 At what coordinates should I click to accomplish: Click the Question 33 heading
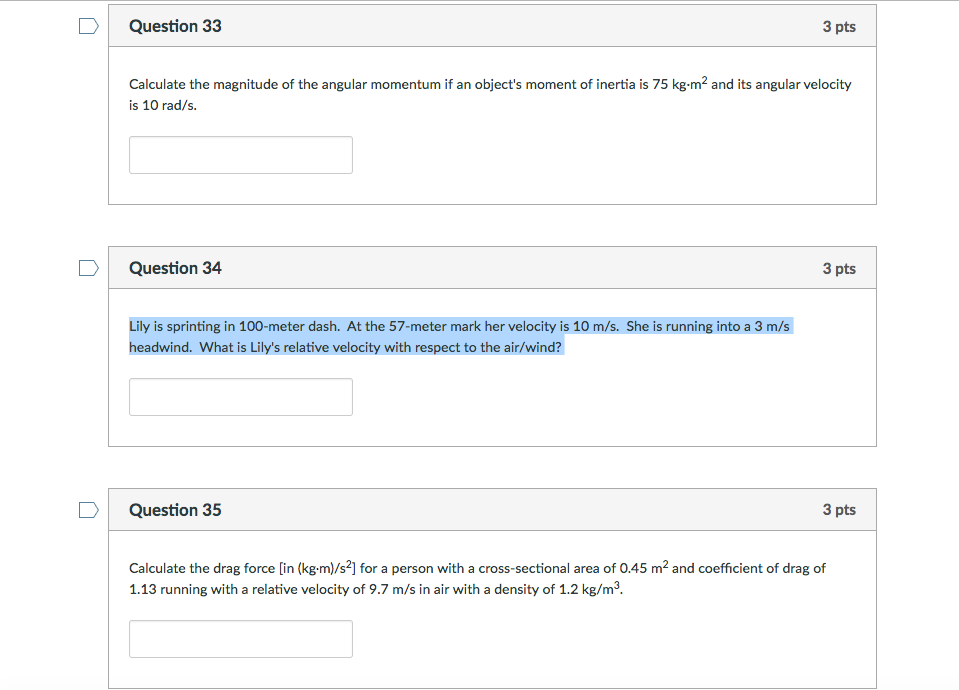click(176, 26)
